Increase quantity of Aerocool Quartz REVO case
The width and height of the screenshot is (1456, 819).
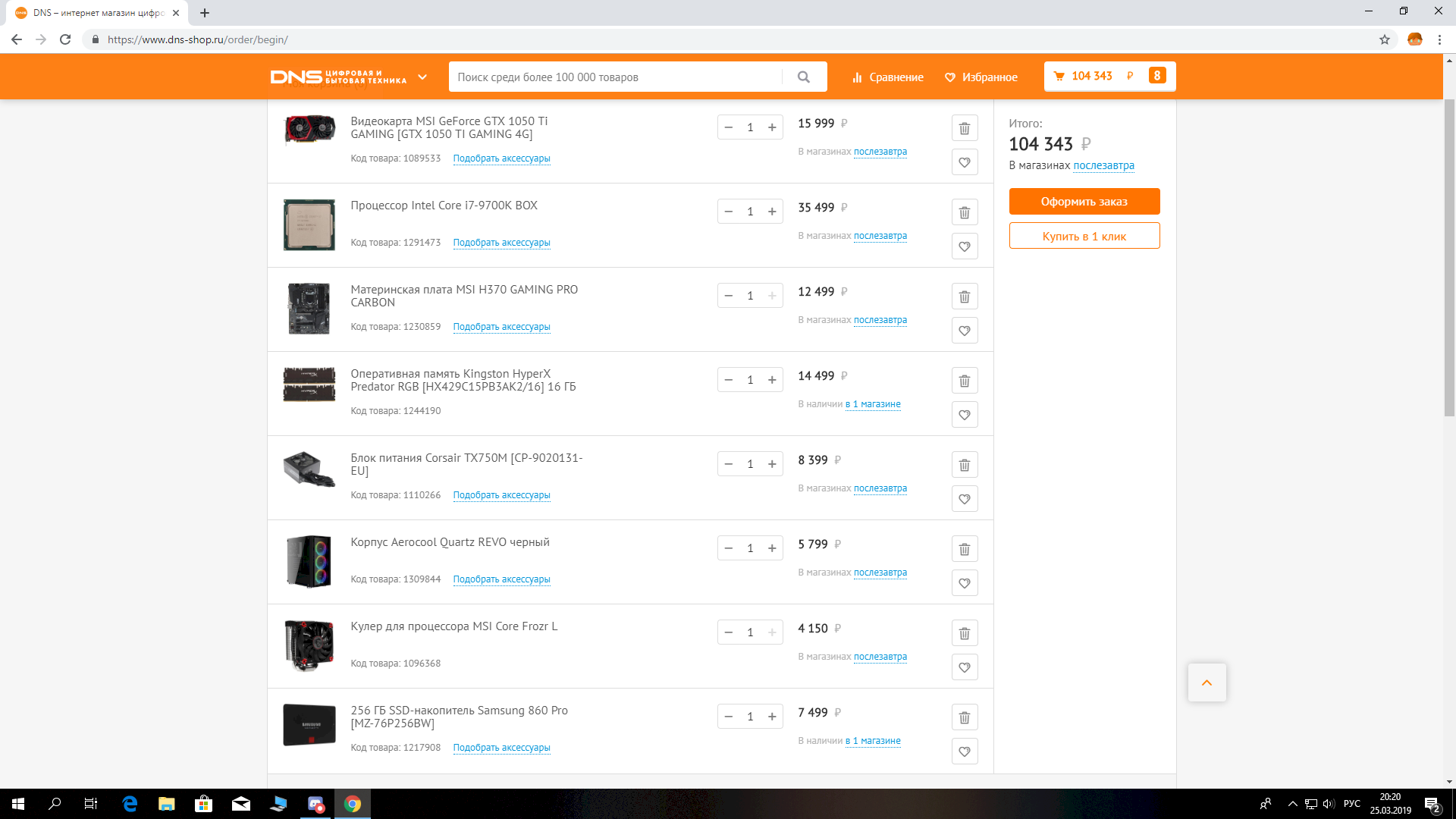coord(772,548)
